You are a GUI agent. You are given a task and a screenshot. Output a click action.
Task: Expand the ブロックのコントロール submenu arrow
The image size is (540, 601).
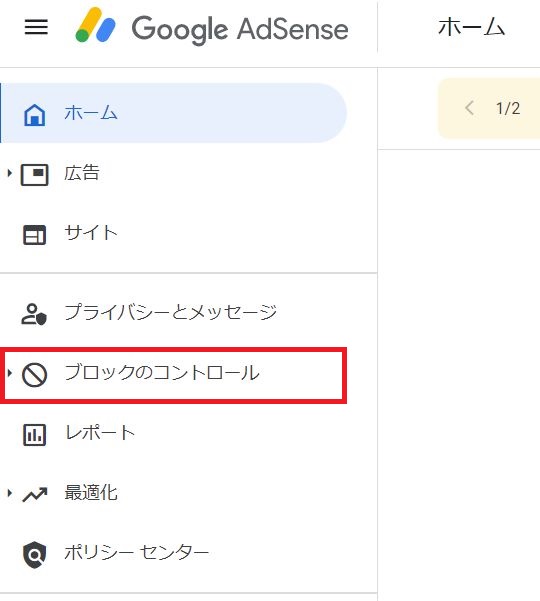point(10,372)
